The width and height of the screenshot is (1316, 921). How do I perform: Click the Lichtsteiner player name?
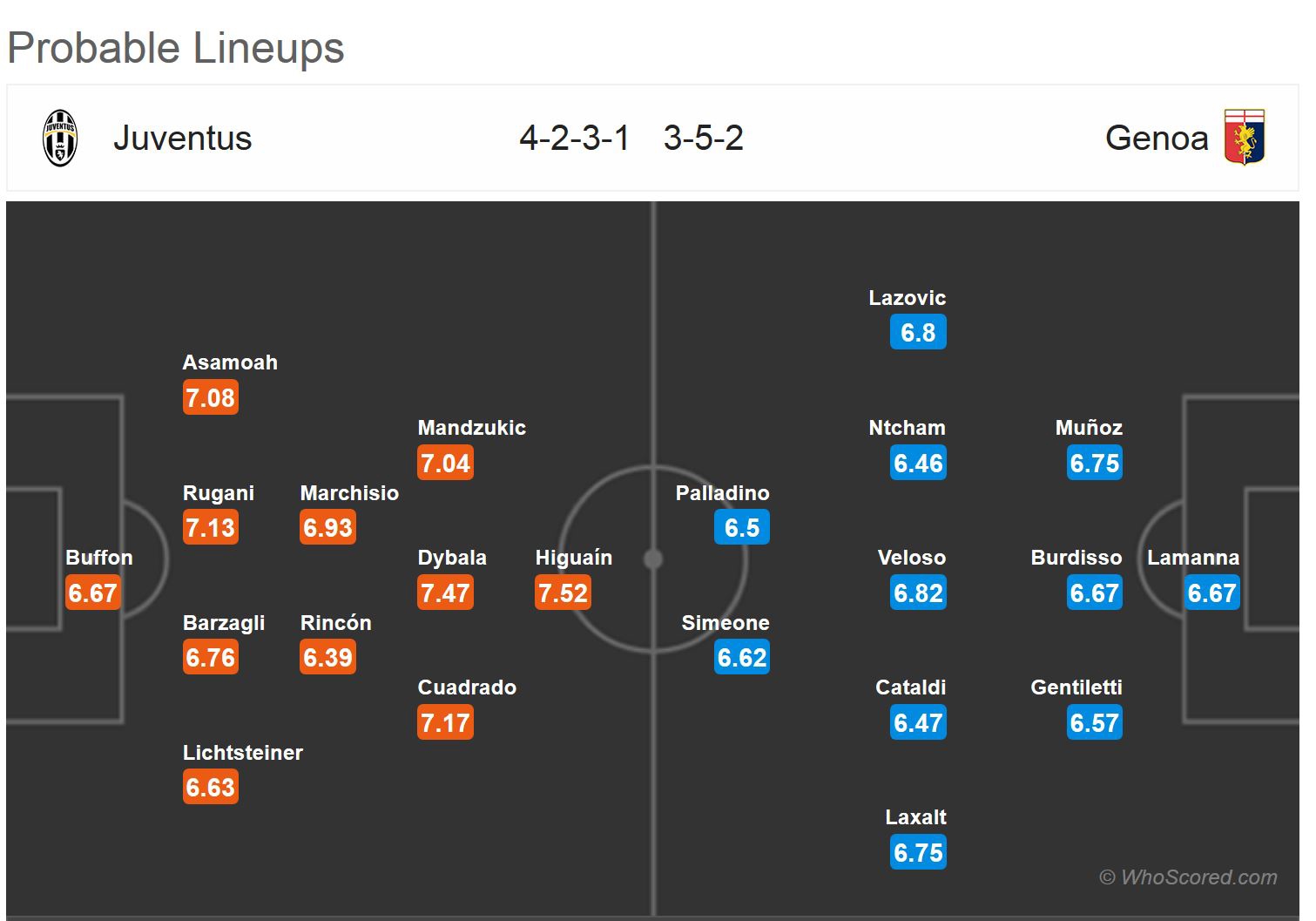point(242,753)
